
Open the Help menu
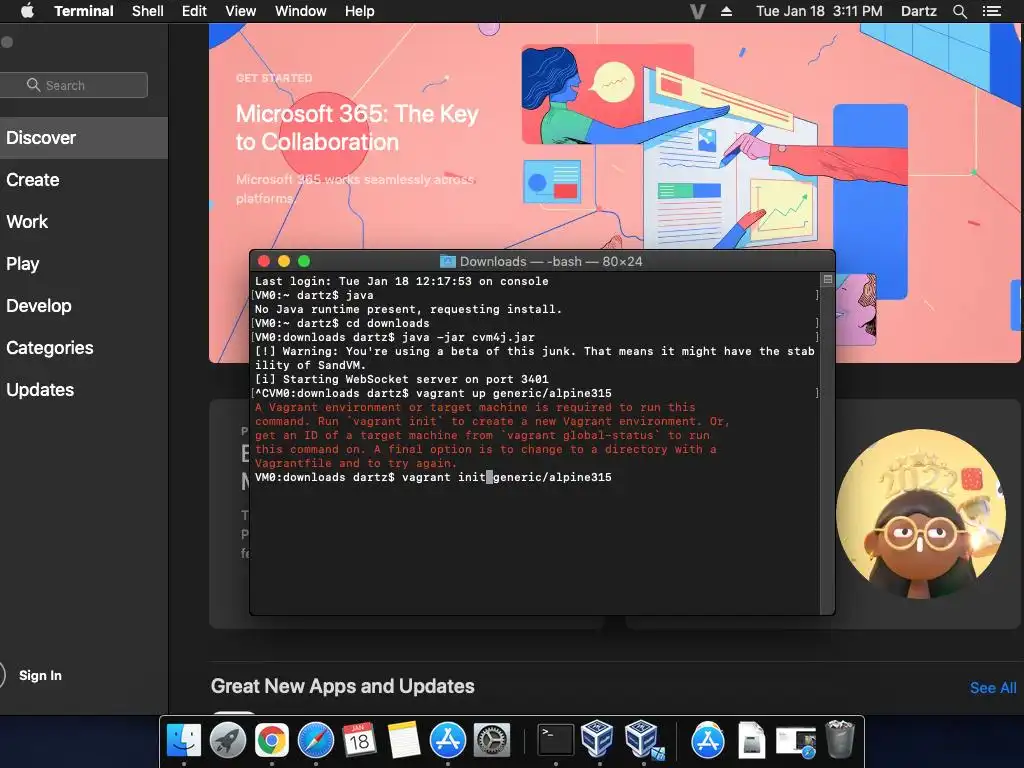tap(360, 11)
